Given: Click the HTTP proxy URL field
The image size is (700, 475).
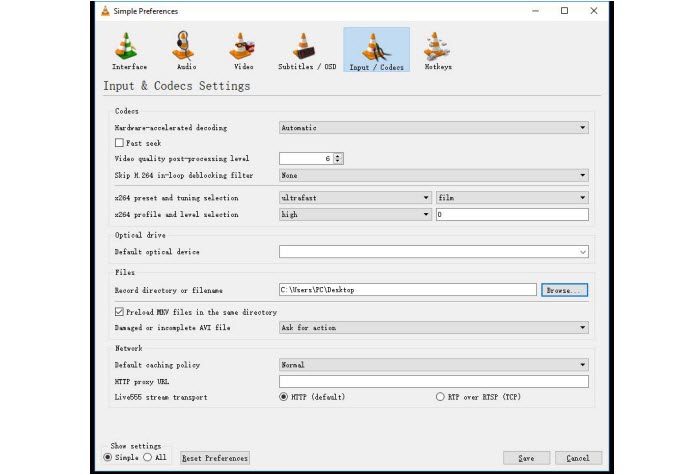Looking at the screenshot, I should (x=433, y=382).
